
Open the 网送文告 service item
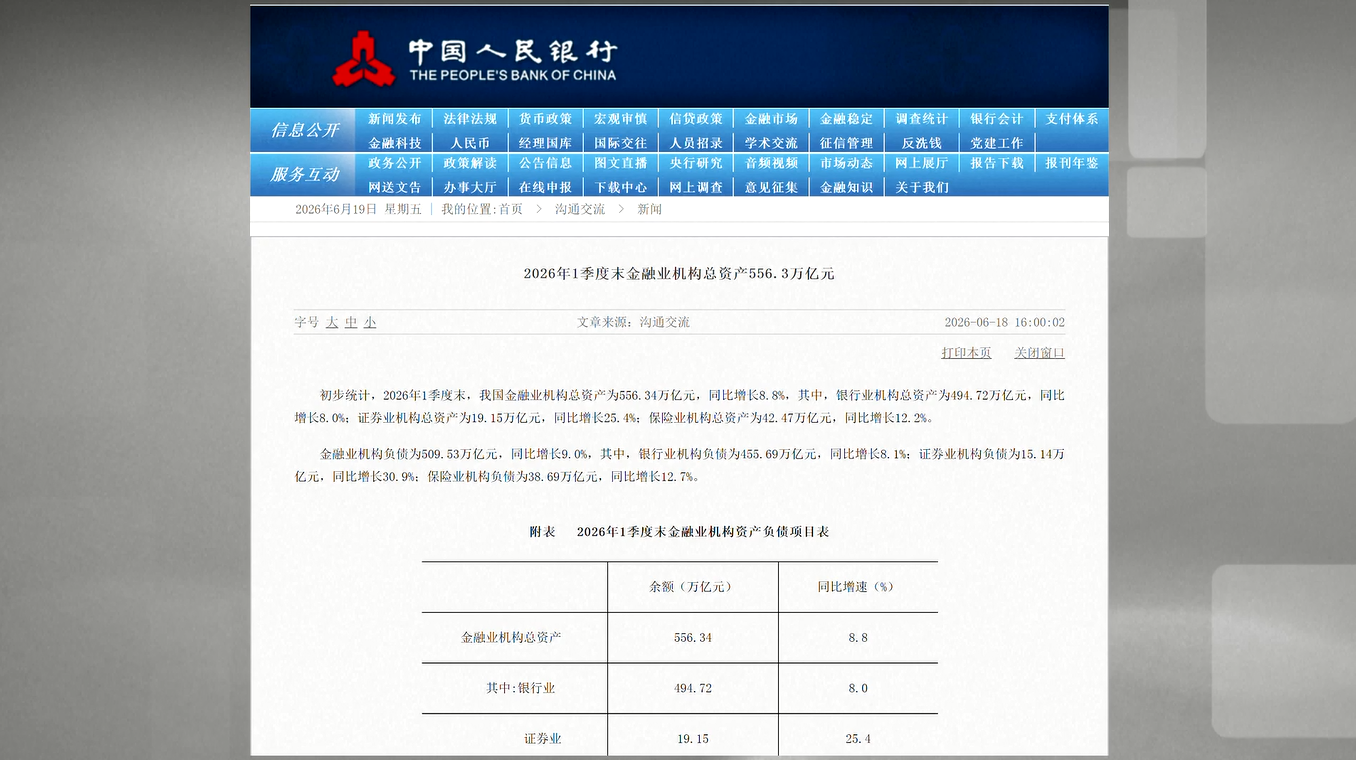coord(395,187)
